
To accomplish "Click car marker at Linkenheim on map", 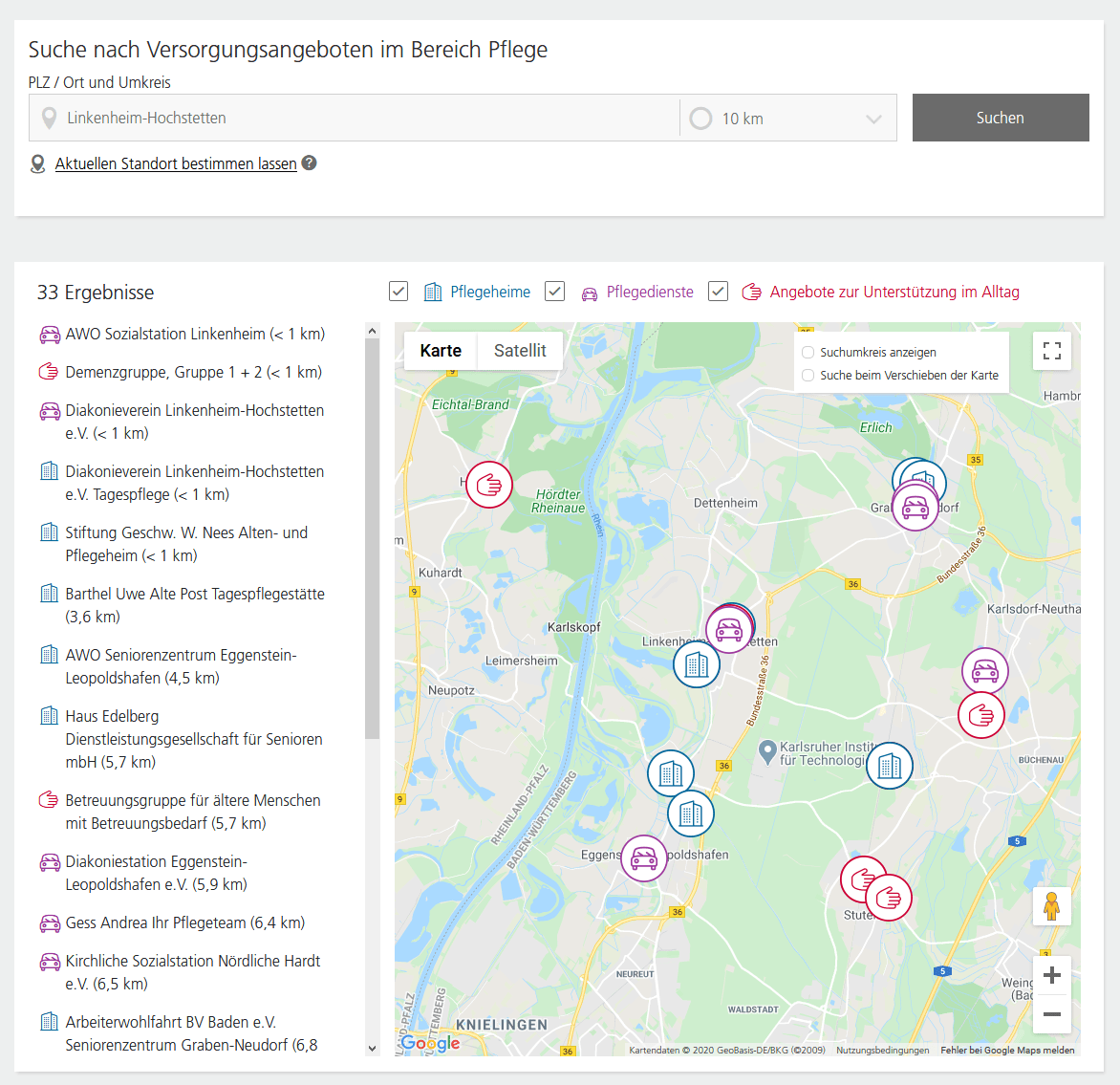I will (728, 629).
